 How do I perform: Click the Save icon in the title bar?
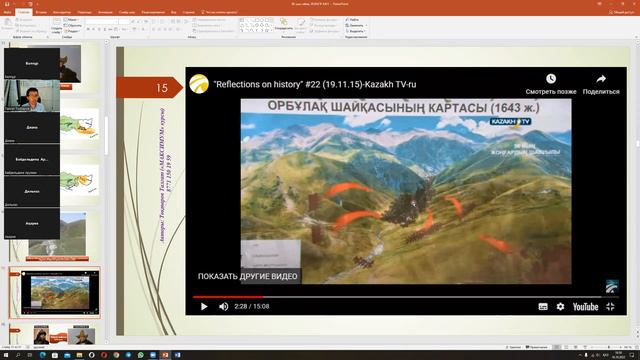[7, 4]
